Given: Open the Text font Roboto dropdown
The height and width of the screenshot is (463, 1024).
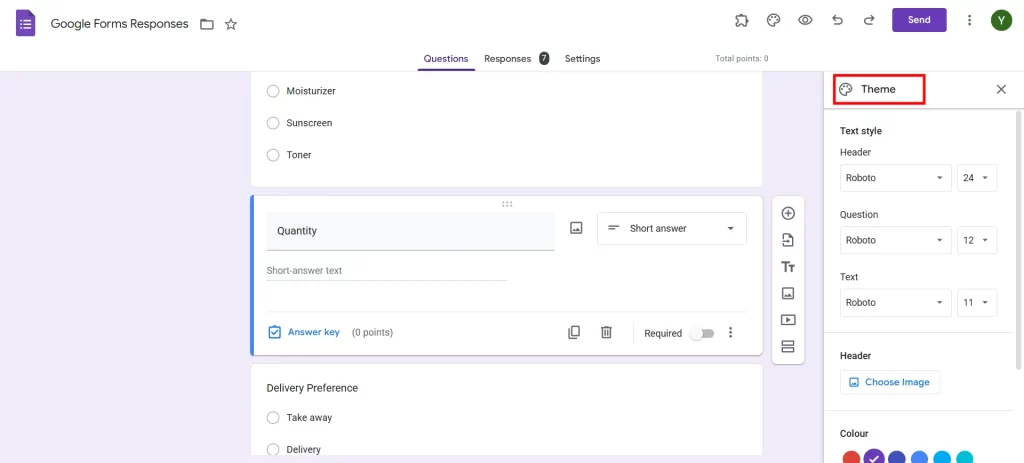Looking at the screenshot, I should point(895,302).
